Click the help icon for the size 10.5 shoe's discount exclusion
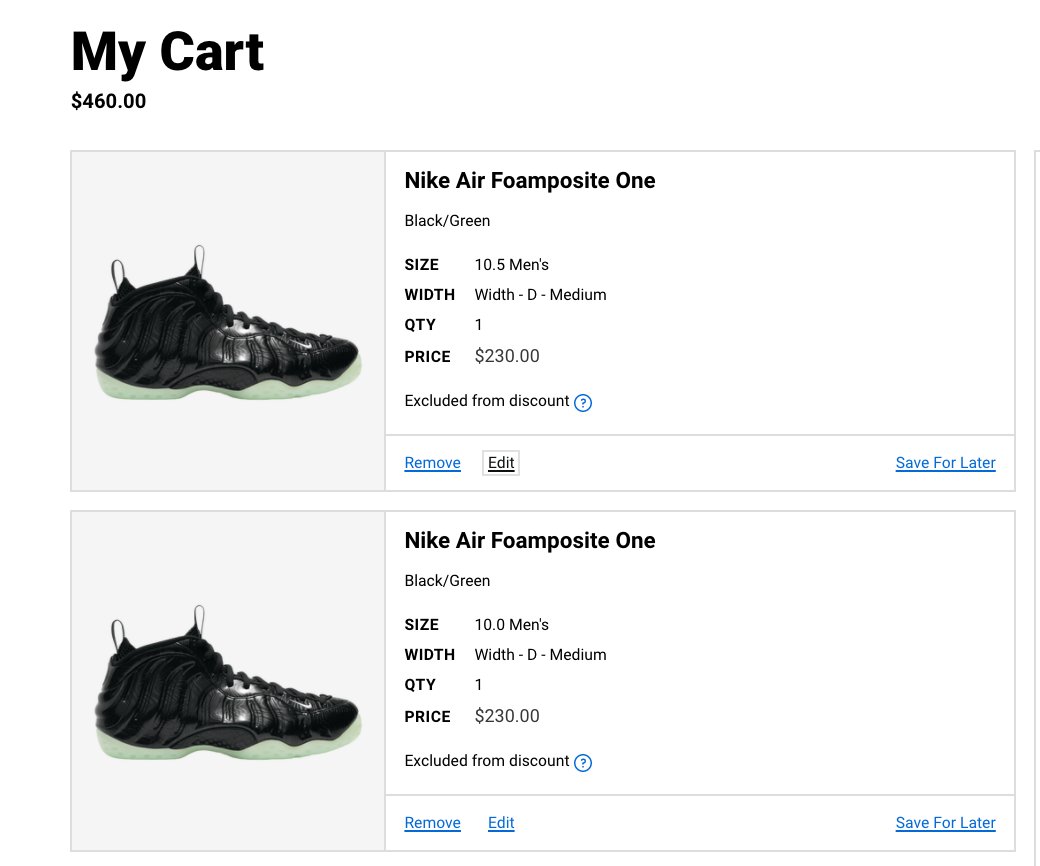The width and height of the screenshot is (1040, 866). 584,403
